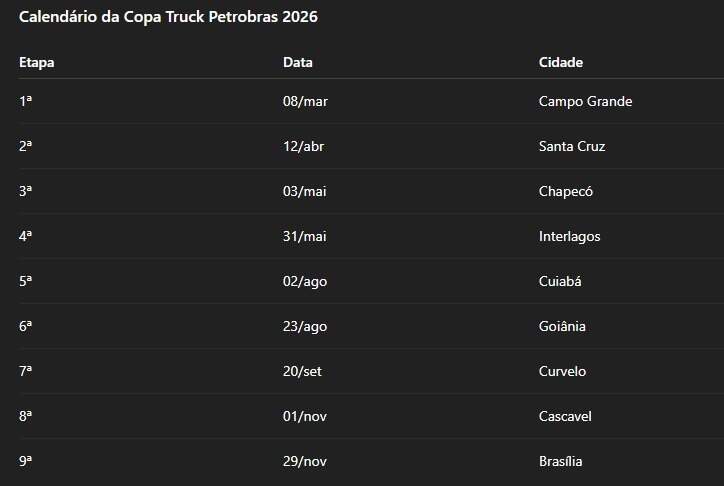Screen dimensions: 724x486
Task: Select the Chapecó city cell
Action: 566,191
